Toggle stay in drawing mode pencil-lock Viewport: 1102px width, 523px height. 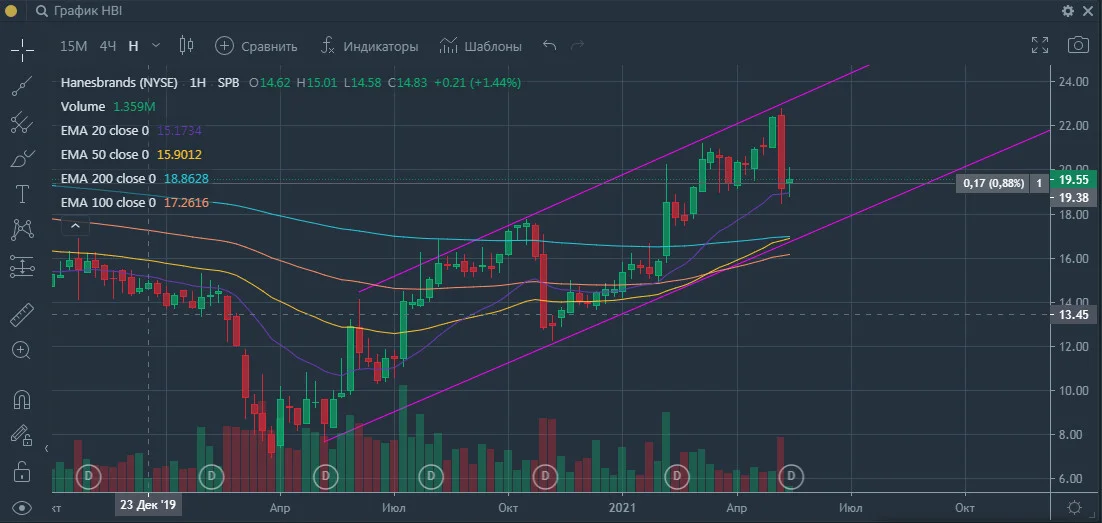22,435
